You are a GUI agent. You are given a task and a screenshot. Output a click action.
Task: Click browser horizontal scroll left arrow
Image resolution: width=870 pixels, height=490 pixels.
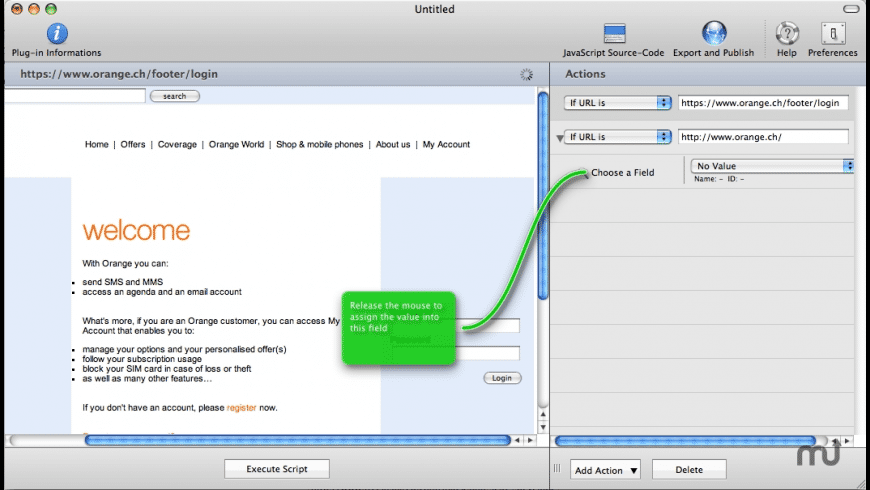518,440
